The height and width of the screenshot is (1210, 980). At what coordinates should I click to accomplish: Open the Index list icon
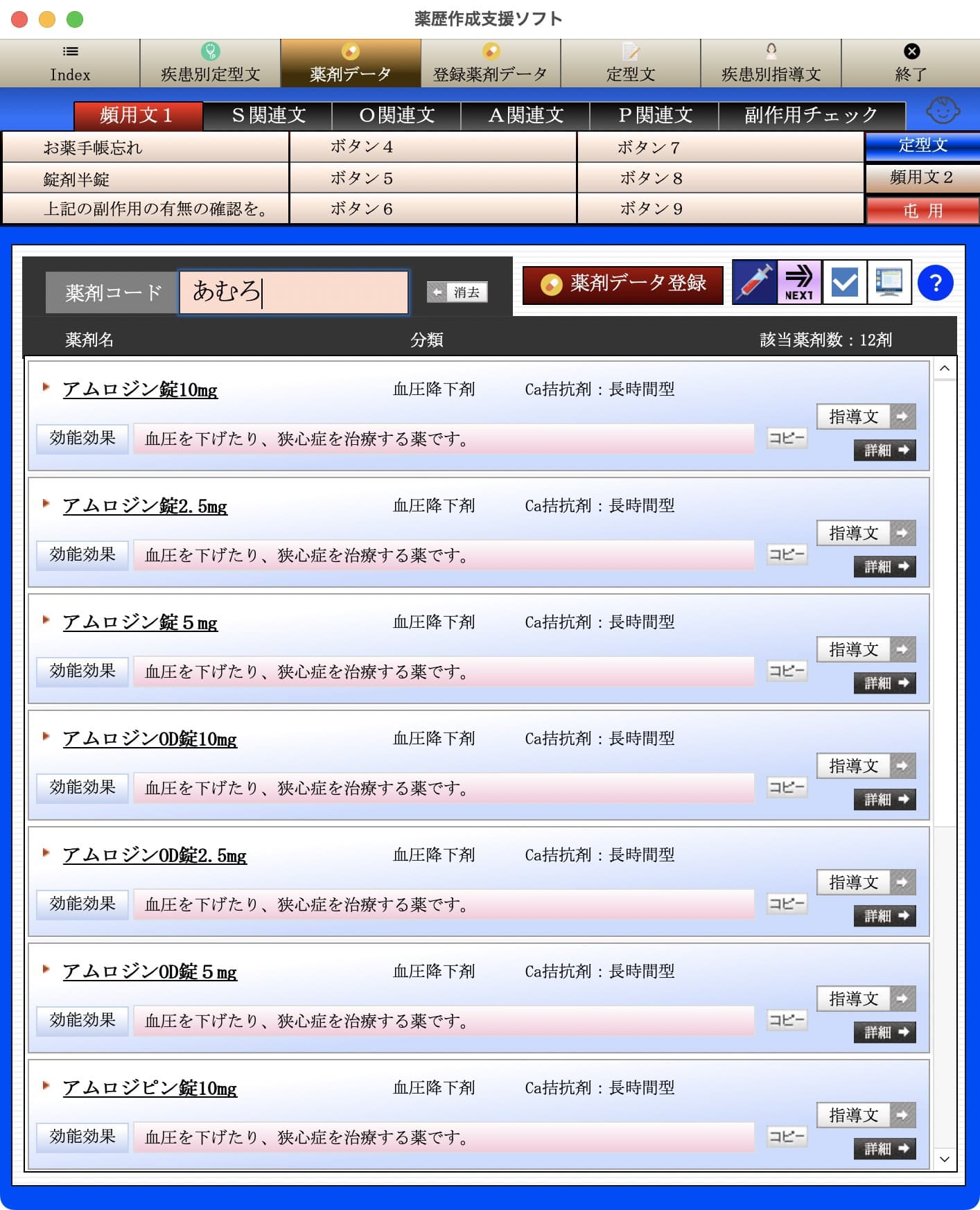pos(70,51)
